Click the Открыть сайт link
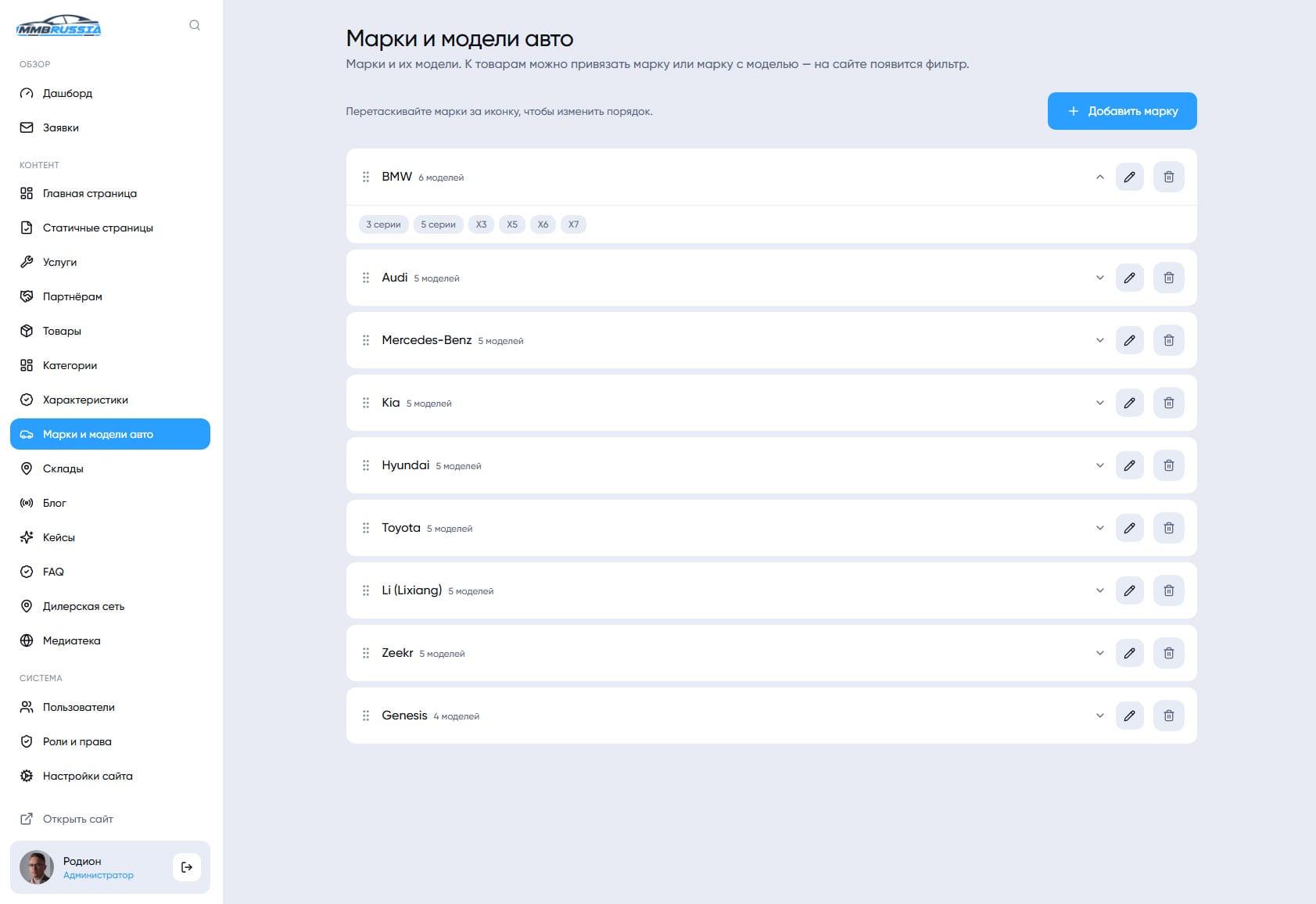 pos(110,819)
